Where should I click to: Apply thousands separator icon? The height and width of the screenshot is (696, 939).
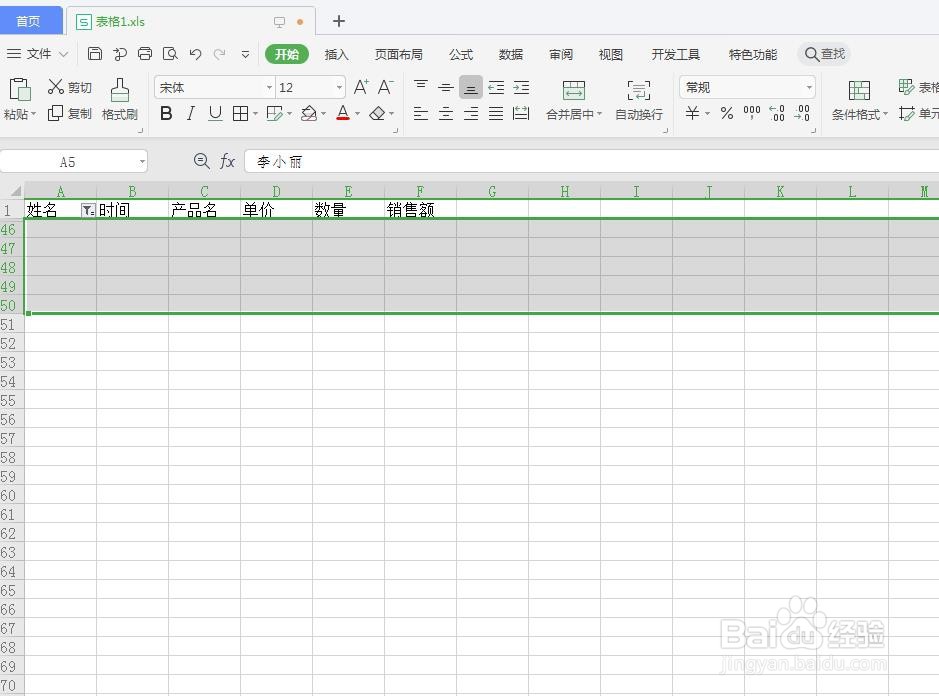[x=752, y=113]
